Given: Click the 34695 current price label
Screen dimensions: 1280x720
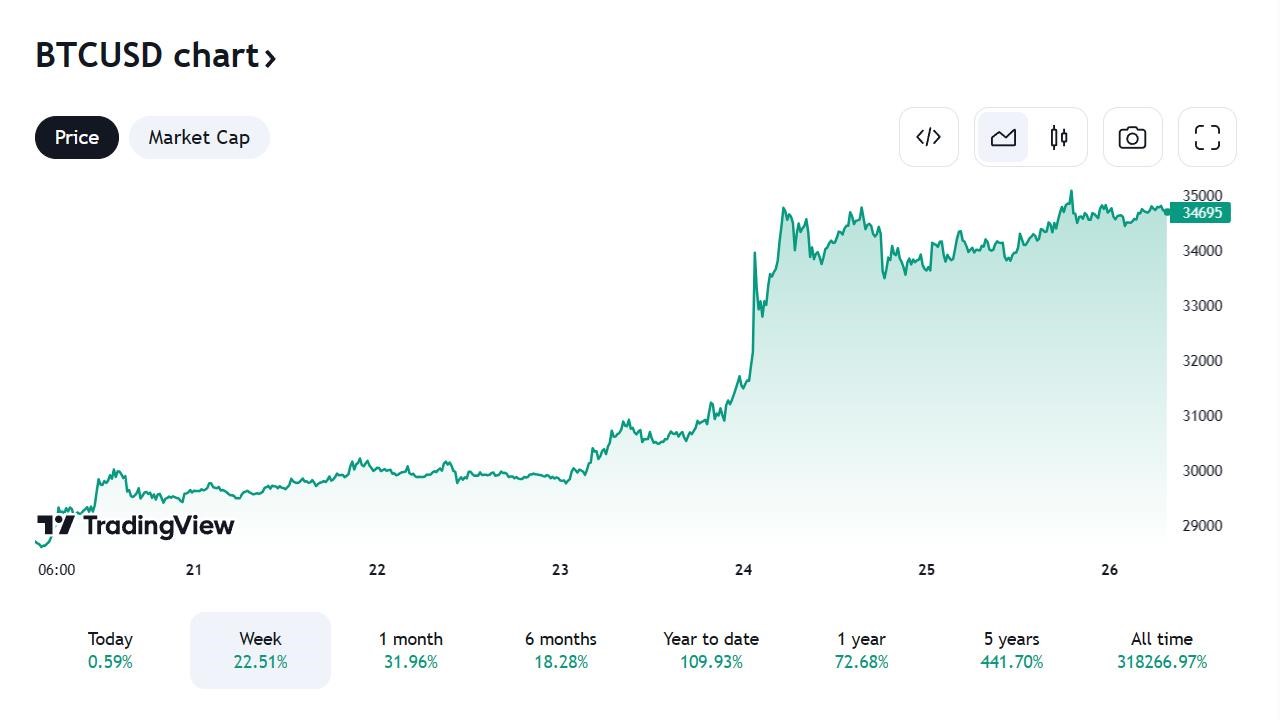Looking at the screenshot, I should tap(1200, 213).
